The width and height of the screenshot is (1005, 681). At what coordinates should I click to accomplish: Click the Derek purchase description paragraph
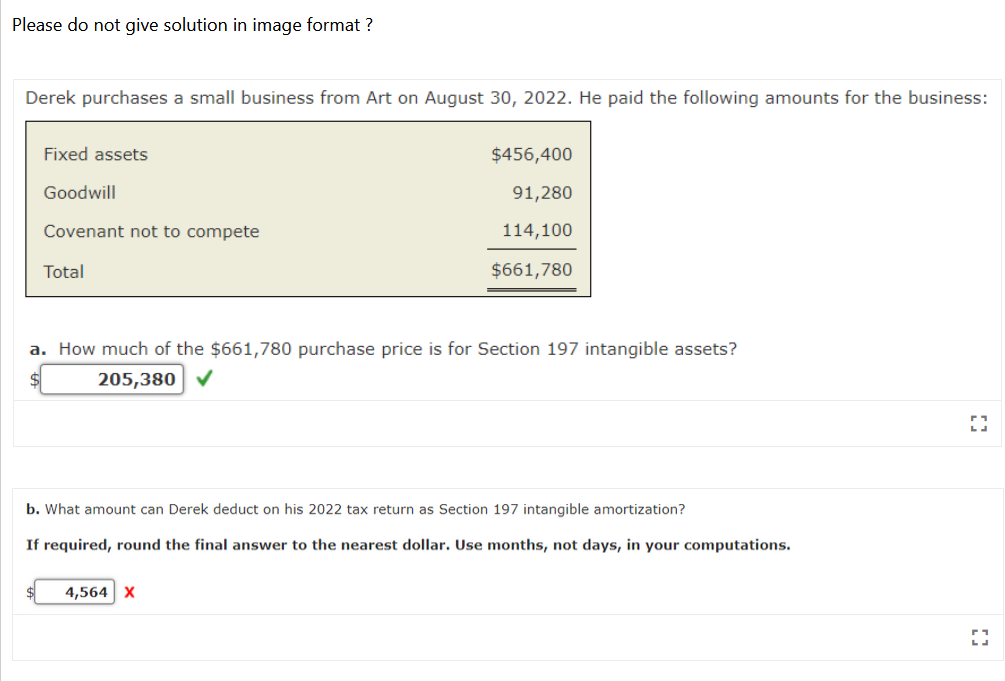pyautogui.click(x=504, y=97)
